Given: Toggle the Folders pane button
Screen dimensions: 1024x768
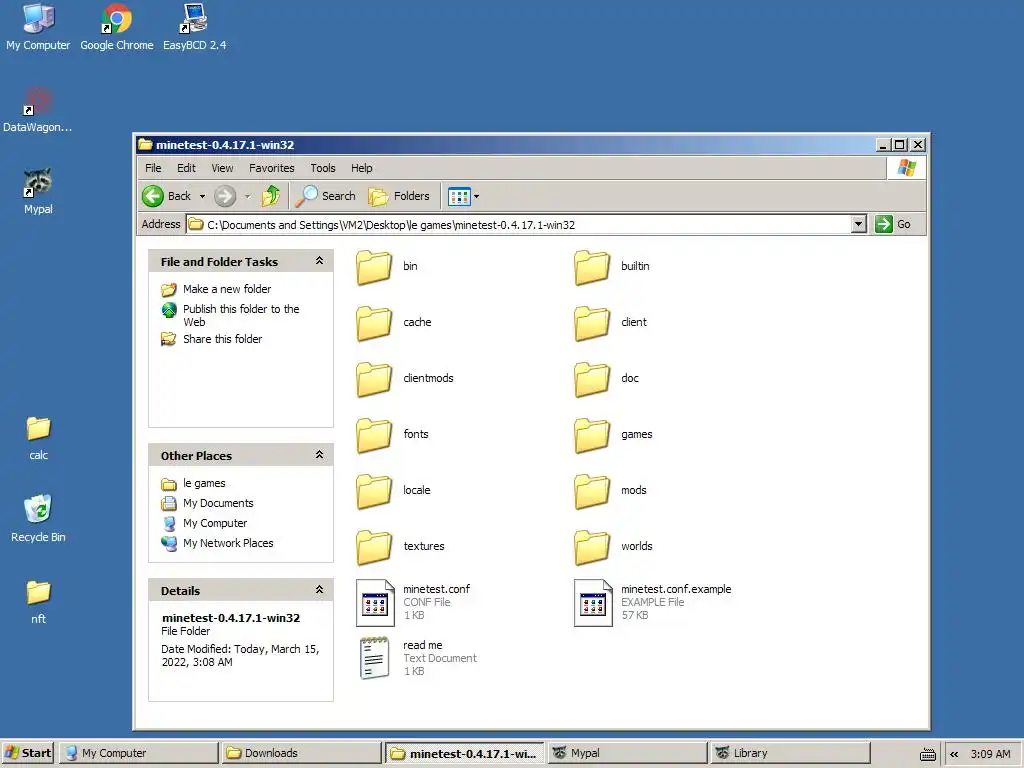Looking at the screenshot, I should point(399,196).
